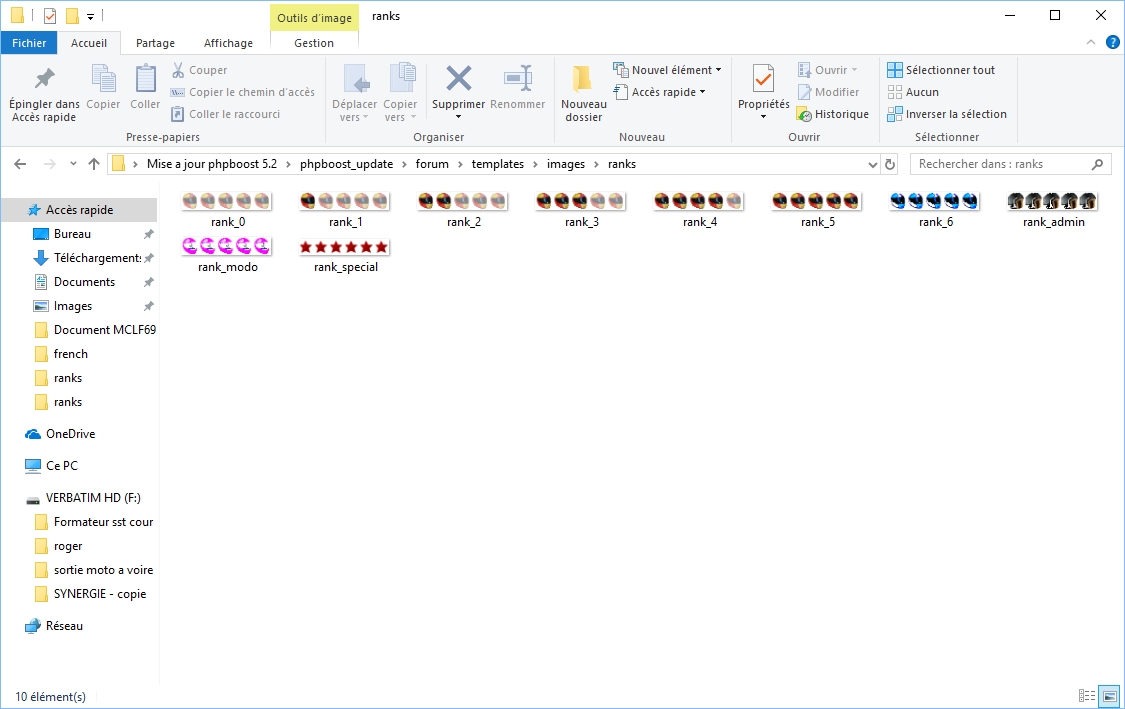Click Épingler dans Accès rapide pin icon
Viewport: 1125px width, 709px height.
[44, 80]
